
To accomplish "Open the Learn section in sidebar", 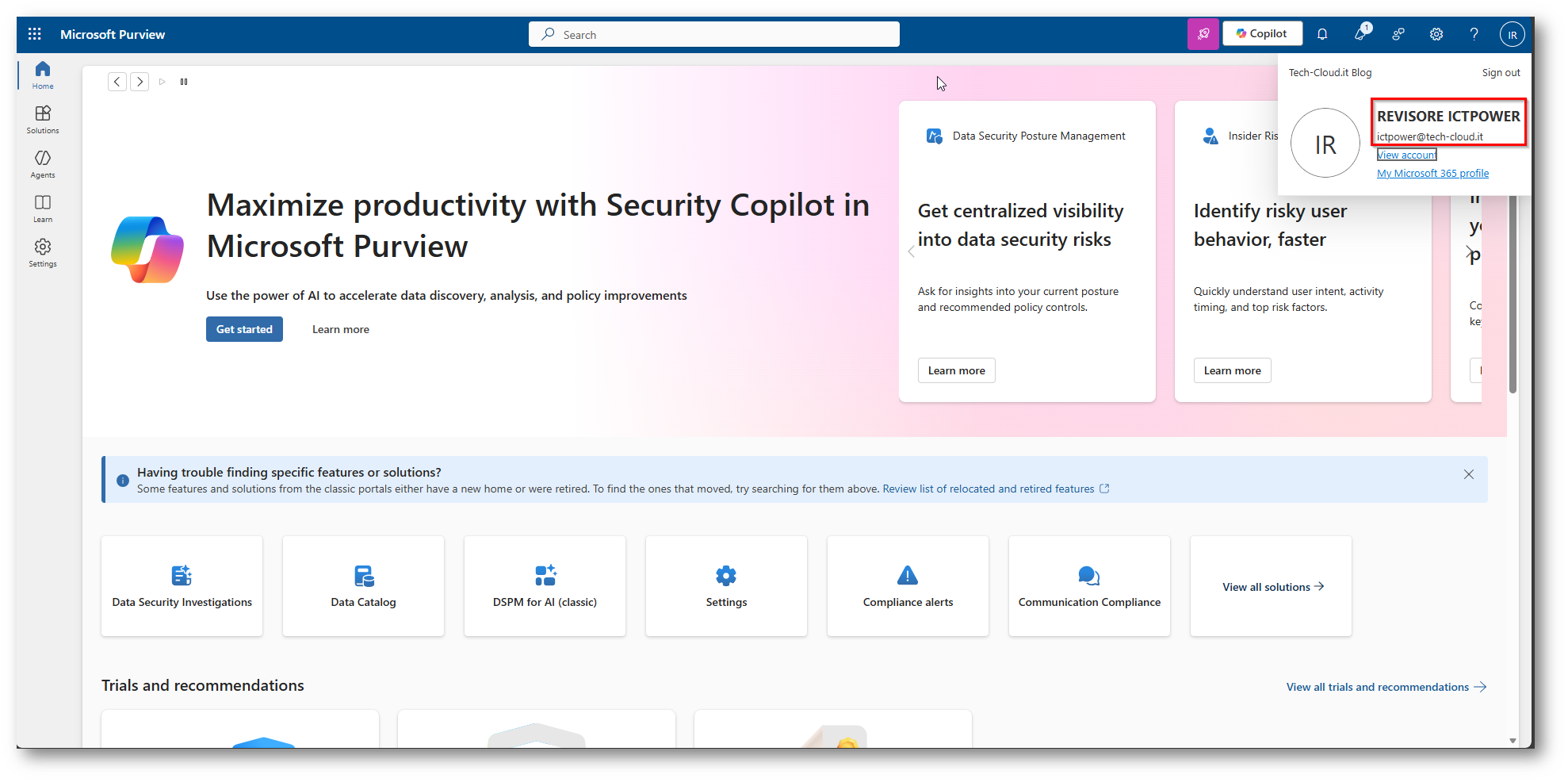I will tap(43, 208).
